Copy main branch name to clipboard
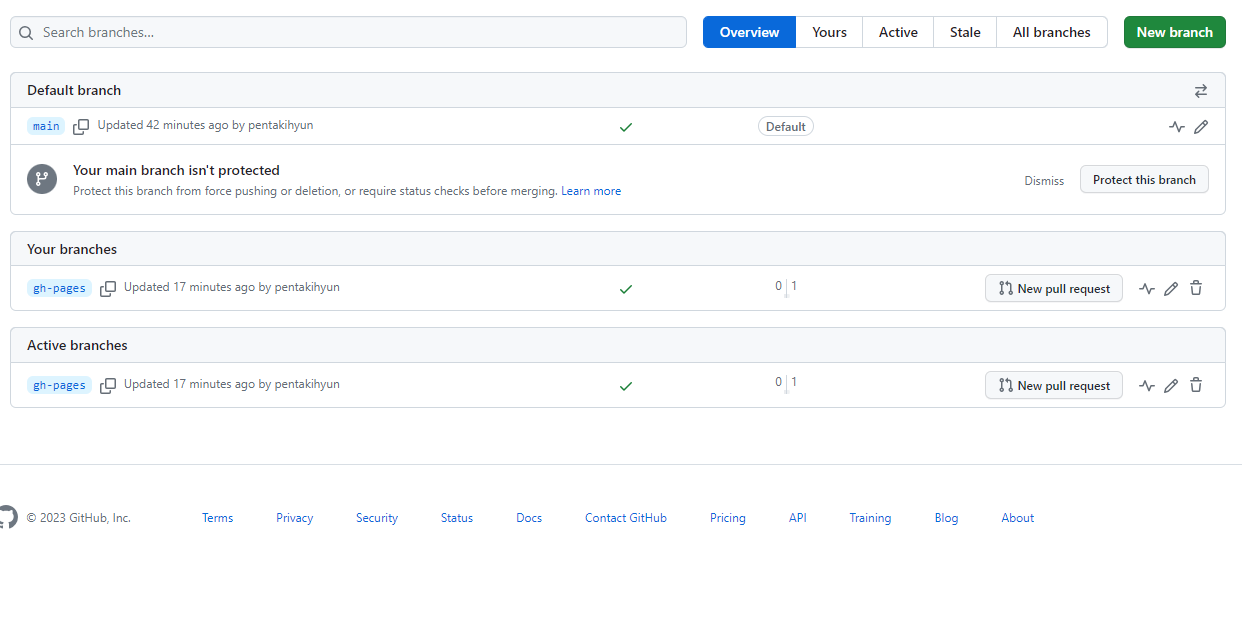 pos(81,127)
